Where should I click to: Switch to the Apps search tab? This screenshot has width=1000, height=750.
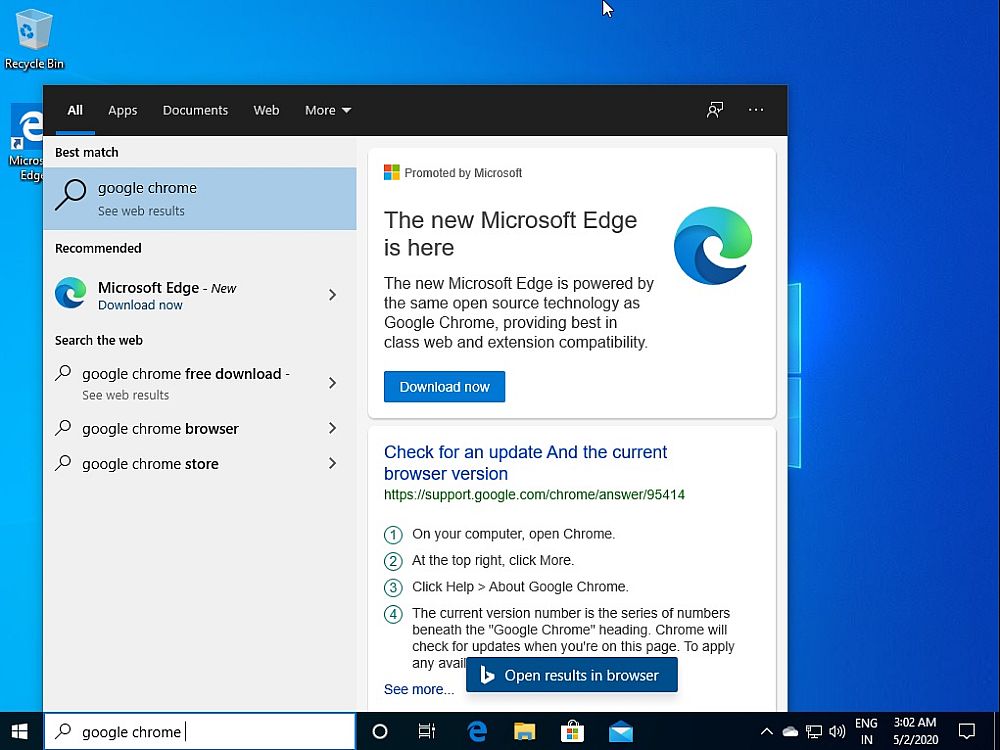(123, 110)
